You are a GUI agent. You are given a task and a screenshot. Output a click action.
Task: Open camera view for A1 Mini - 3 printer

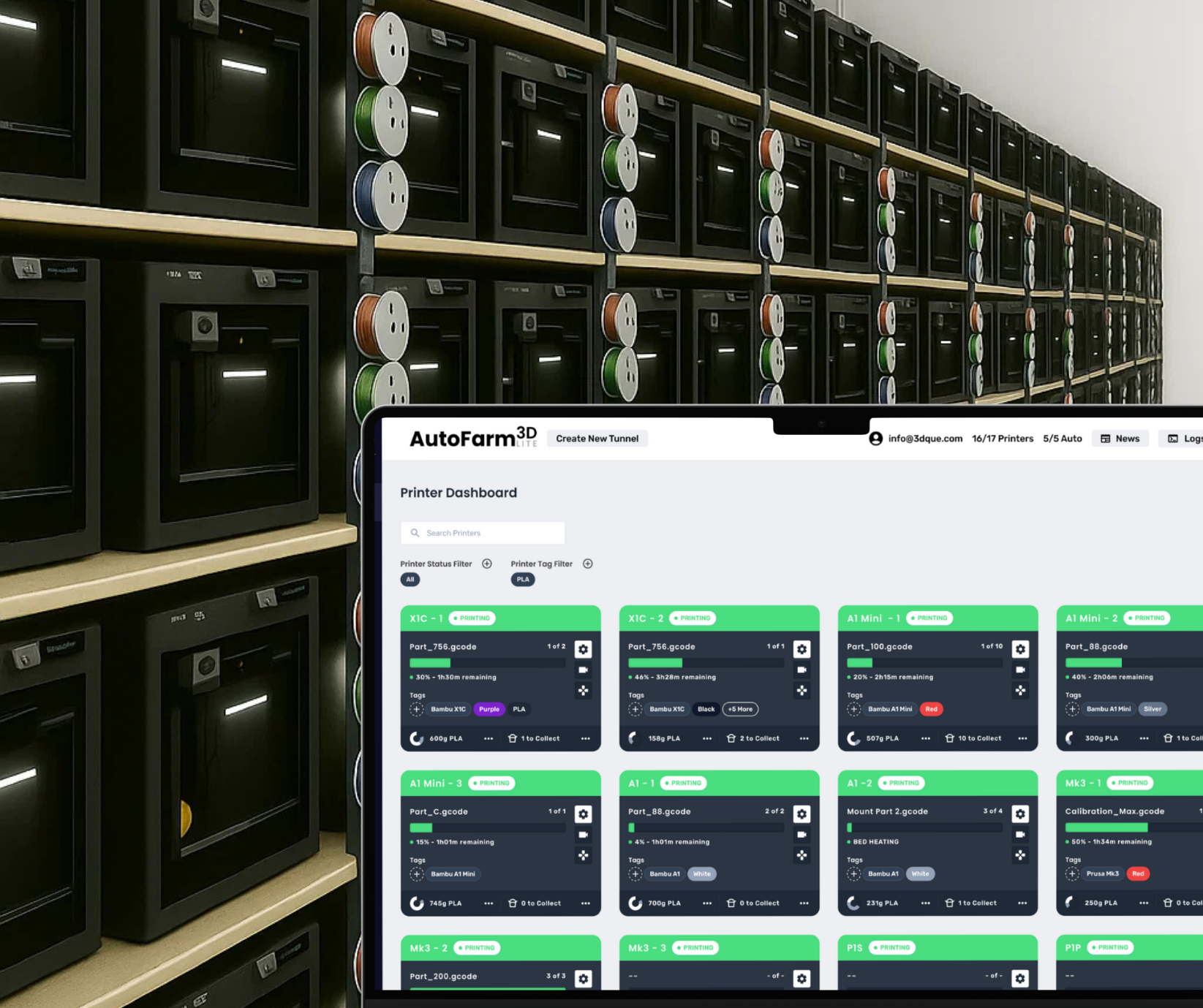(583, 835)
